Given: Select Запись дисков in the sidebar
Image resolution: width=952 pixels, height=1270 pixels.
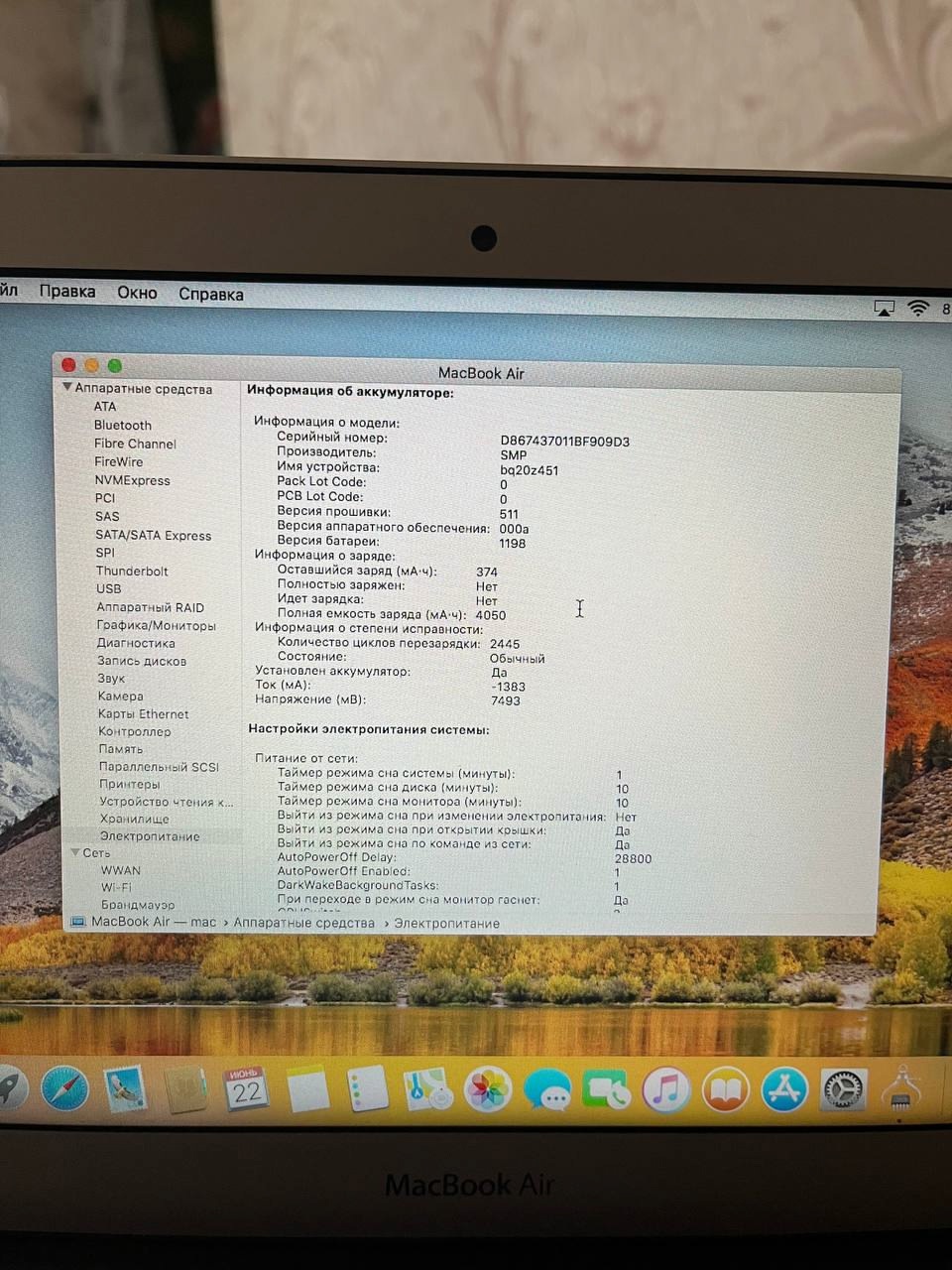Looking at the screenshot, I should point(142,661).
